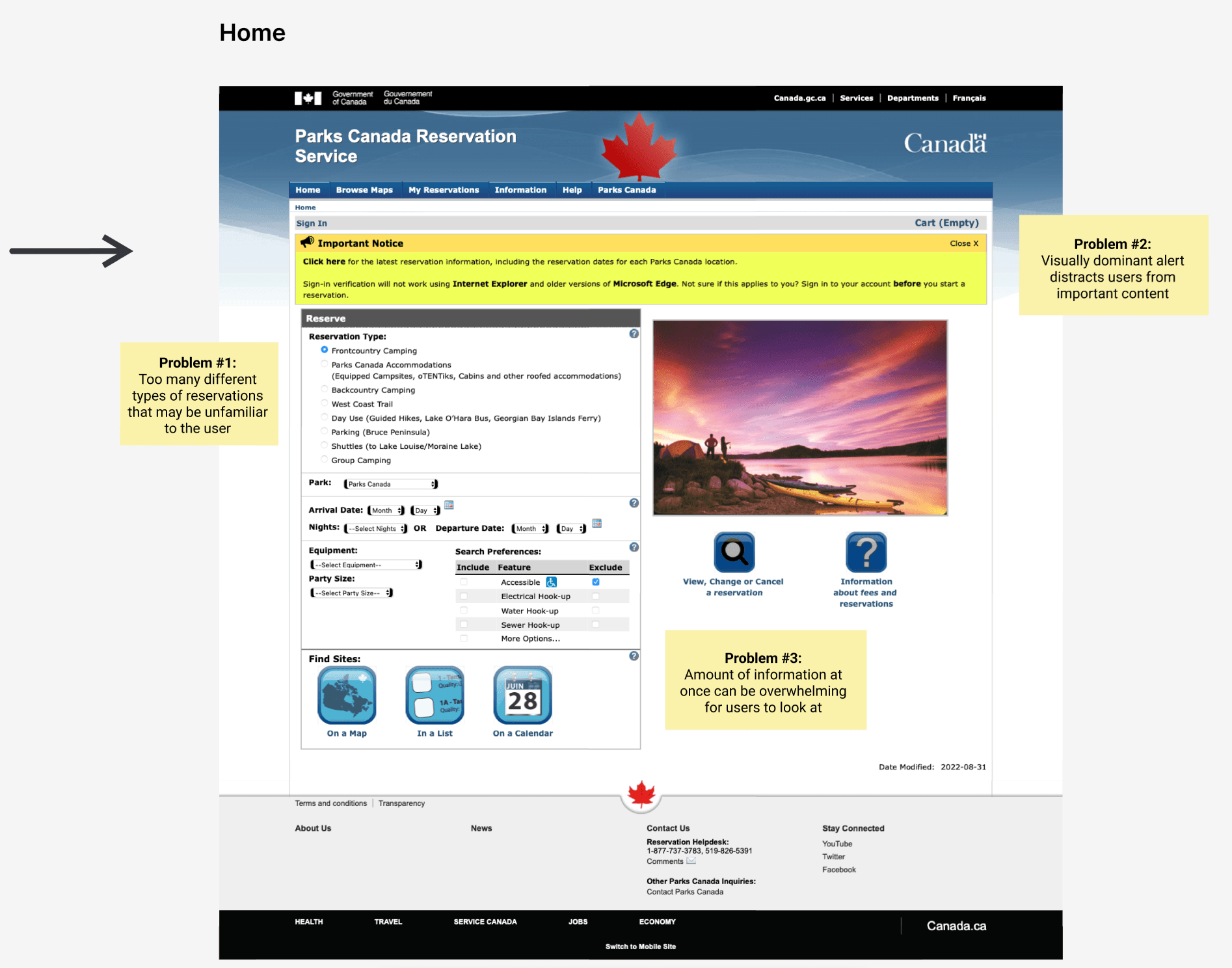The image size is (1232, 968).
Task: Open the Select Party Size dropdown
Action: tap(352, 593)
